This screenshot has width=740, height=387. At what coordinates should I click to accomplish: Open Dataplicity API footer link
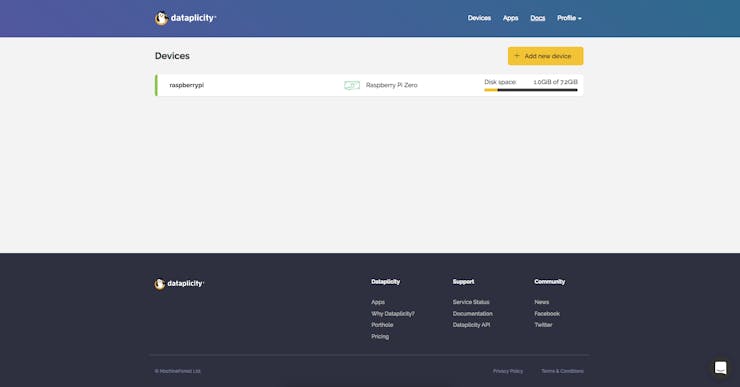(x=471, y=325)
